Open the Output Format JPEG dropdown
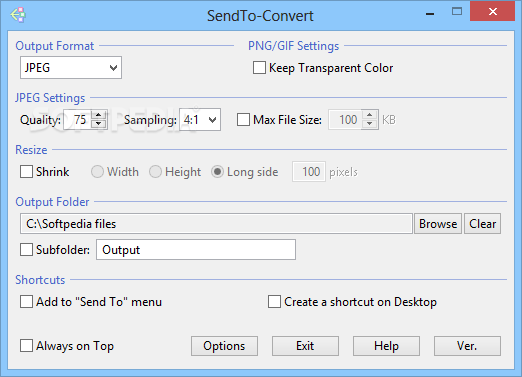Image resolution: width=522 pixels, height=377 pixels. tap(71, 68)
